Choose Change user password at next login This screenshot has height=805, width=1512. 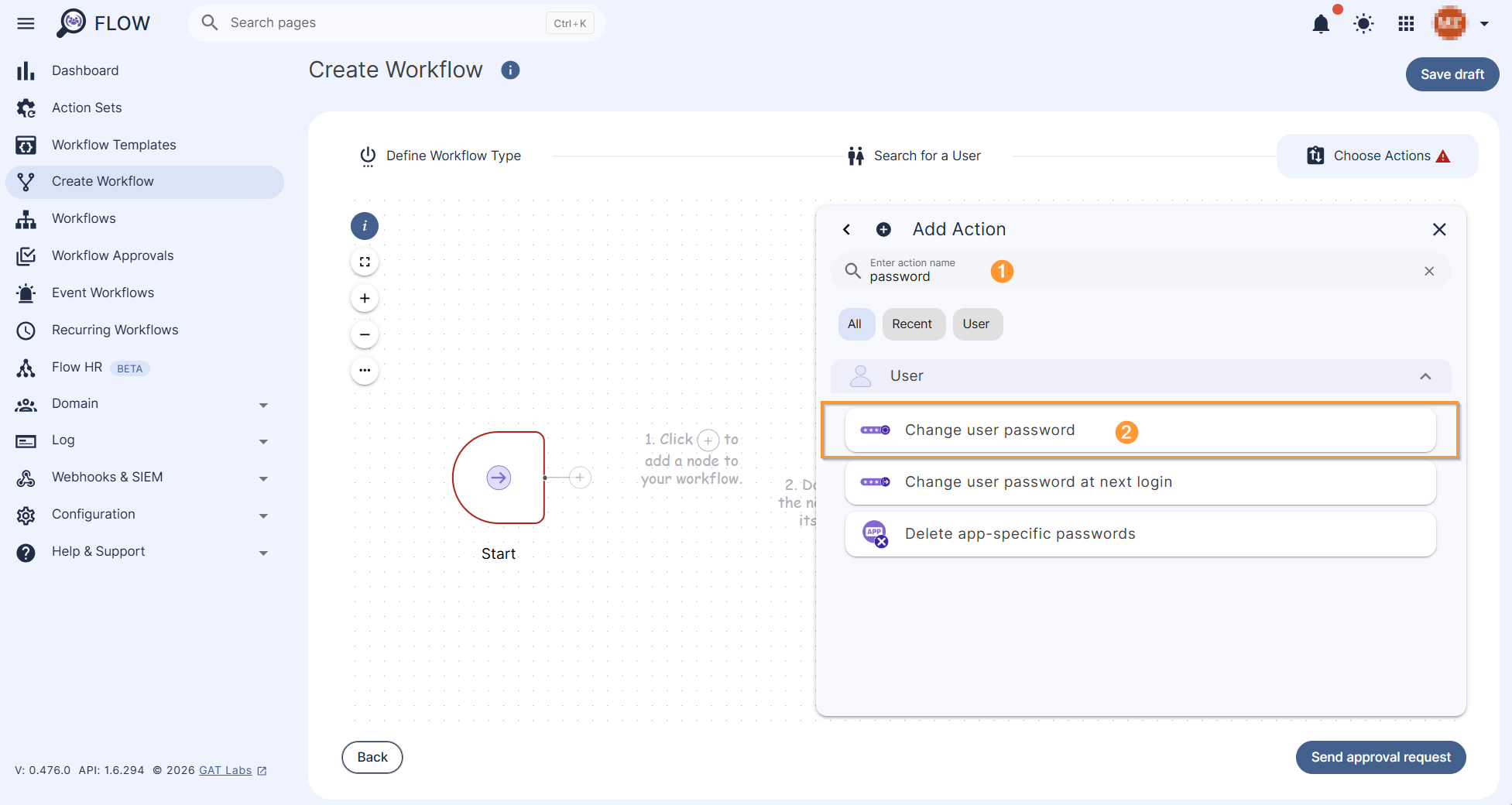tap(1140, 482)
